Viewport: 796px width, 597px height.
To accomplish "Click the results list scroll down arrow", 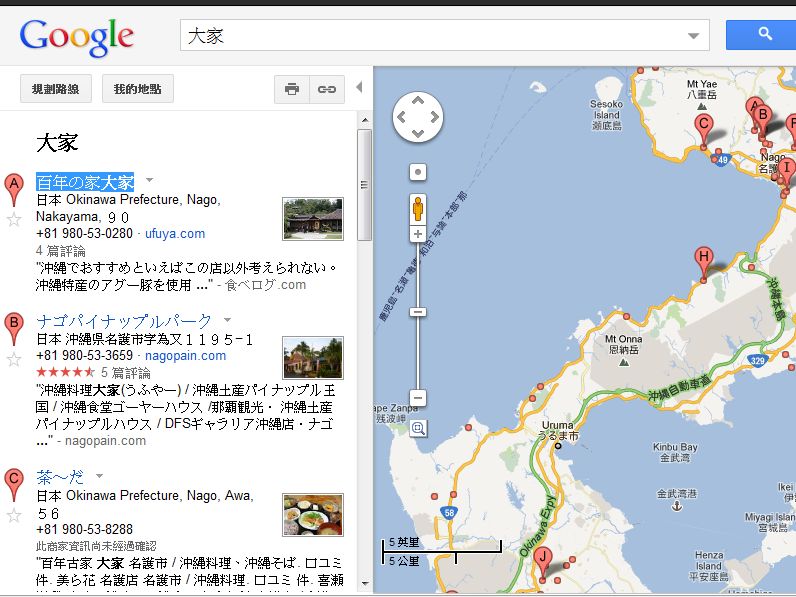I will tap(364, 584).
